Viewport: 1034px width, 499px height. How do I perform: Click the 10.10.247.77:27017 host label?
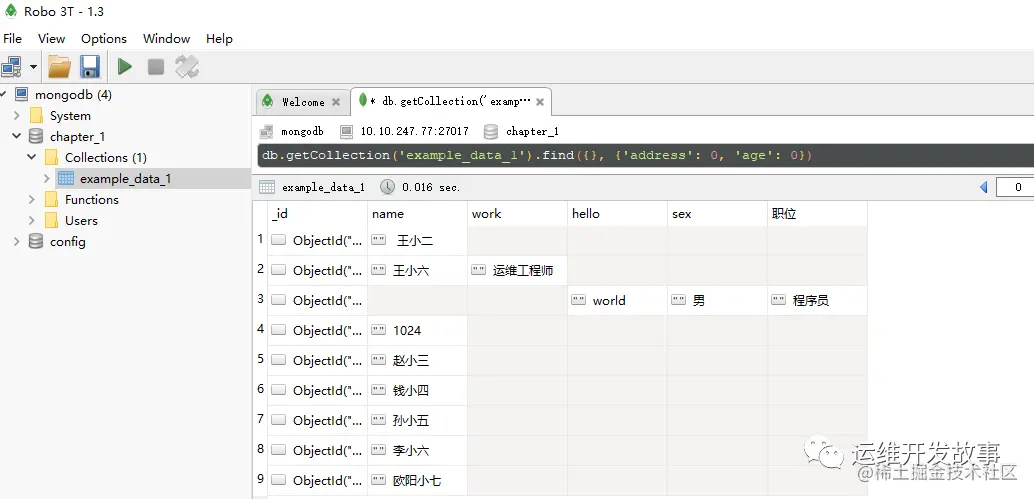(414, 131)
